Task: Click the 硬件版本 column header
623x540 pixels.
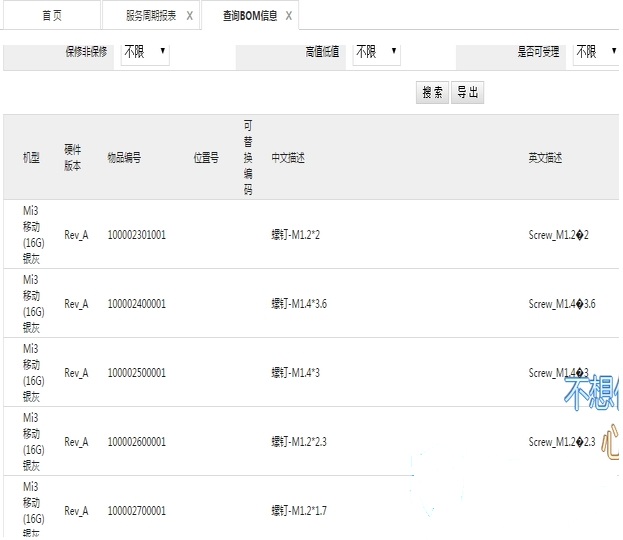Action: [x=73, y=158]
